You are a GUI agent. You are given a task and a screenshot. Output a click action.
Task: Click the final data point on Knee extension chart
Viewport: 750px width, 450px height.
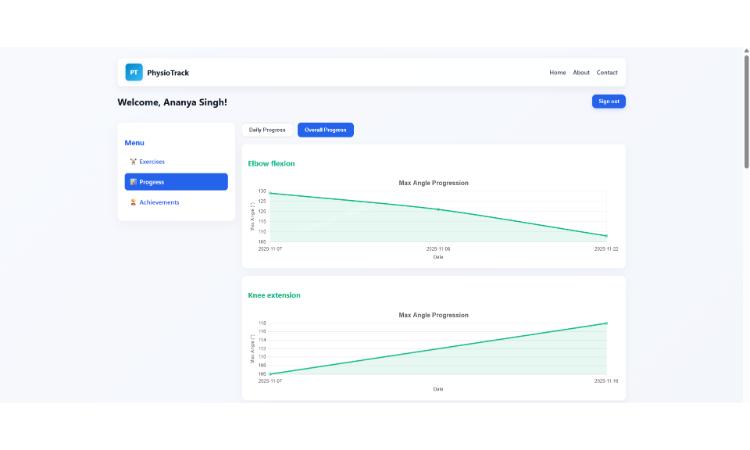607,323
